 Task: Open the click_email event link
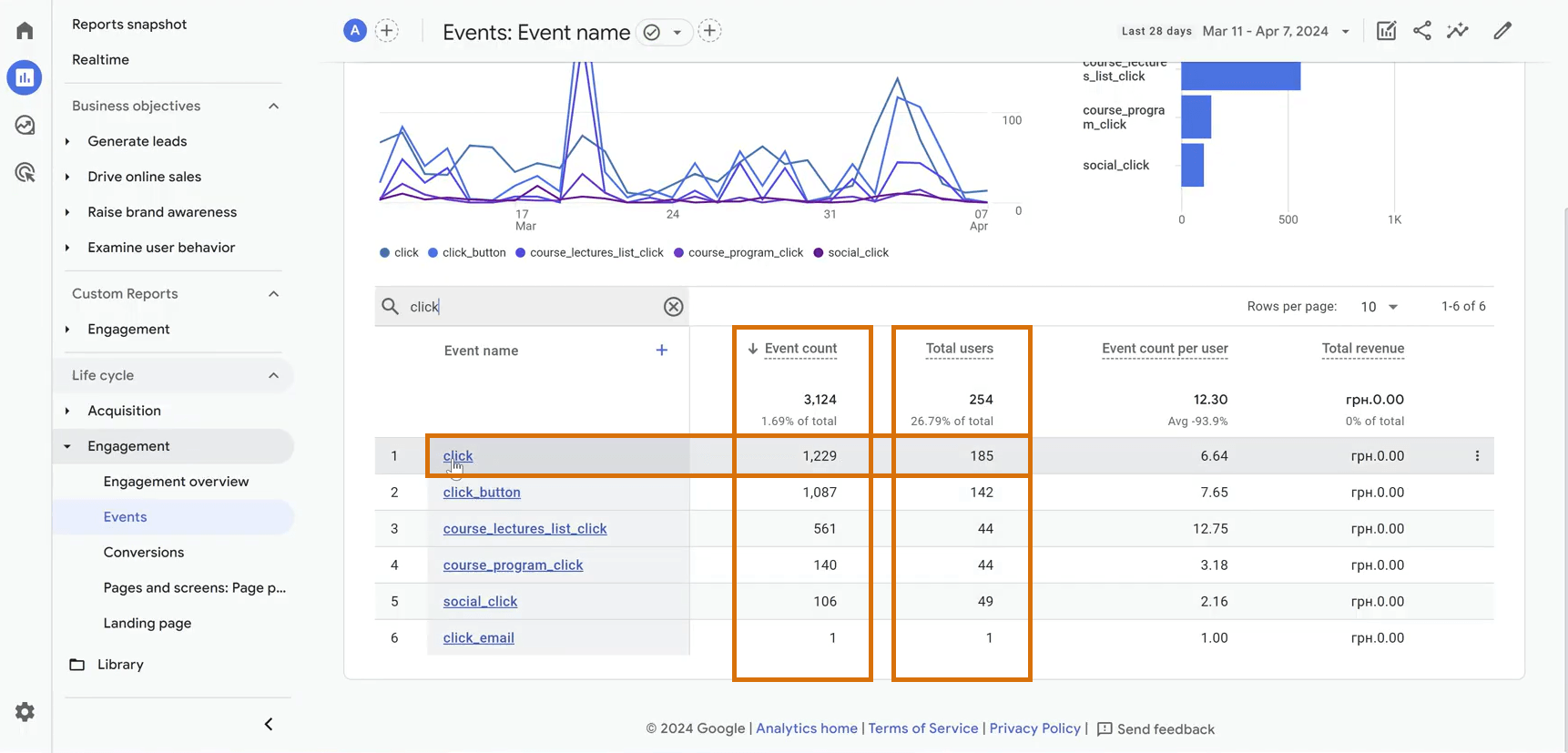click(478, 638)
